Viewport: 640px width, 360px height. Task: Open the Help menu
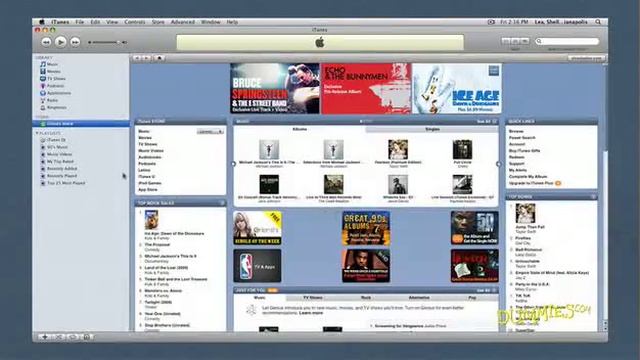[x=232, y=22]
